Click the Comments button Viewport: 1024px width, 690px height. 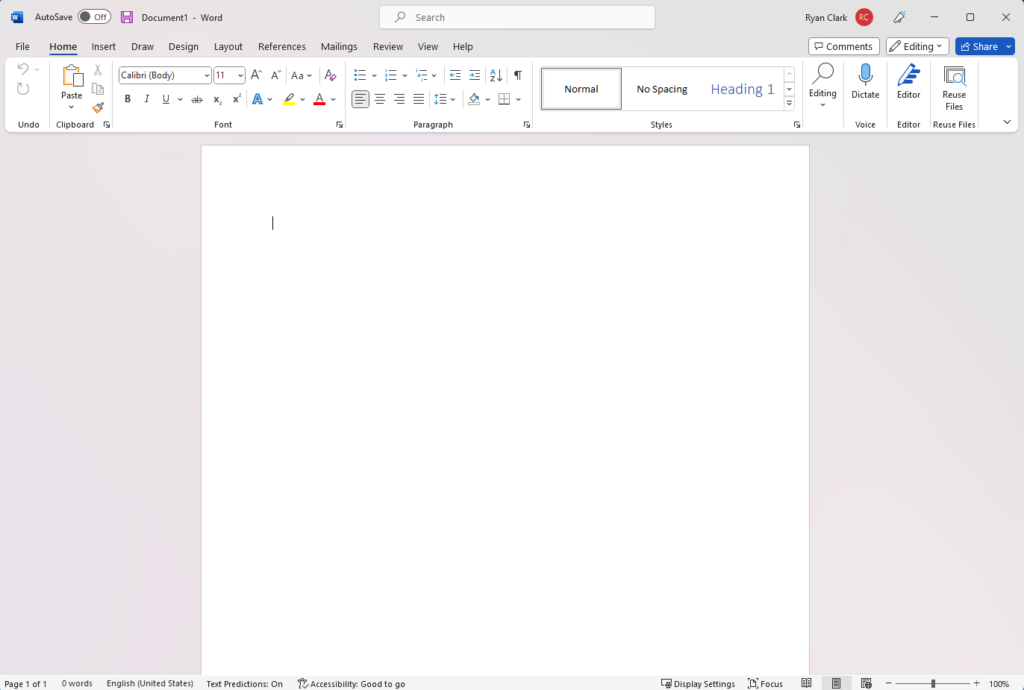coord(844,46)
